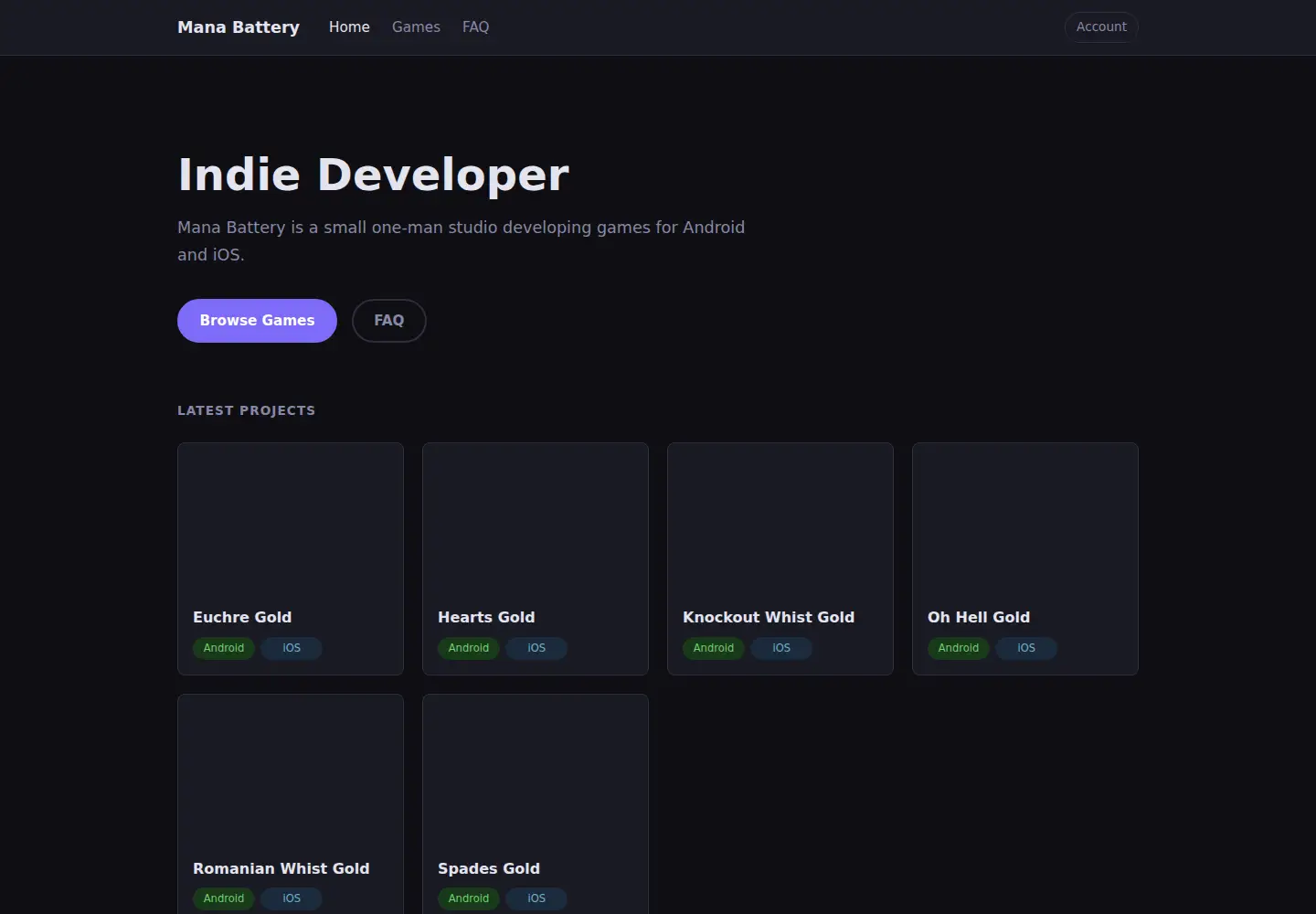Open the Euchre Gold card thumbnail
Image resolution: width=1316 pixels, height=914 pixels.
(291, 519)
